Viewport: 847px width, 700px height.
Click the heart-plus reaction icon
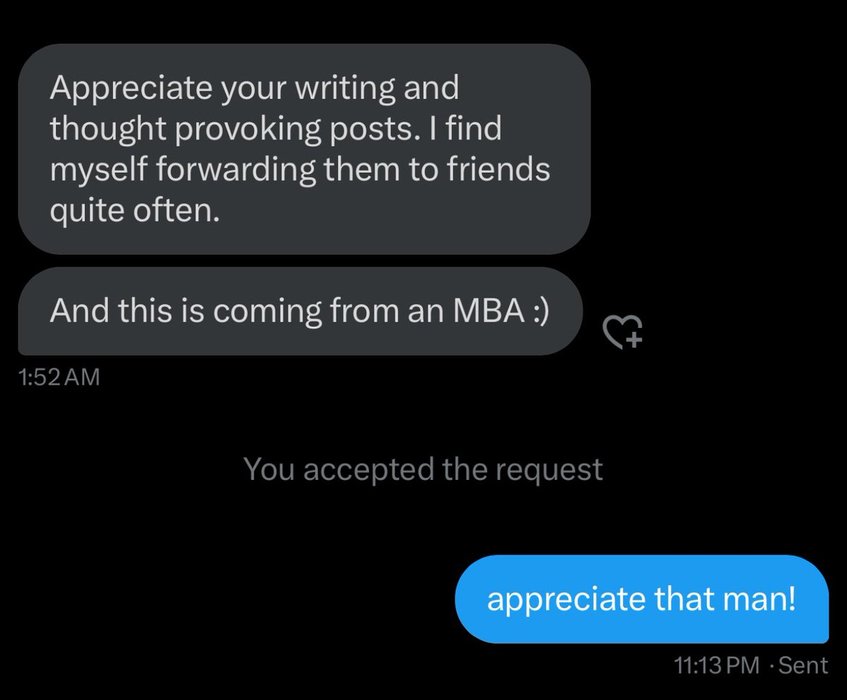coord(621,331)
